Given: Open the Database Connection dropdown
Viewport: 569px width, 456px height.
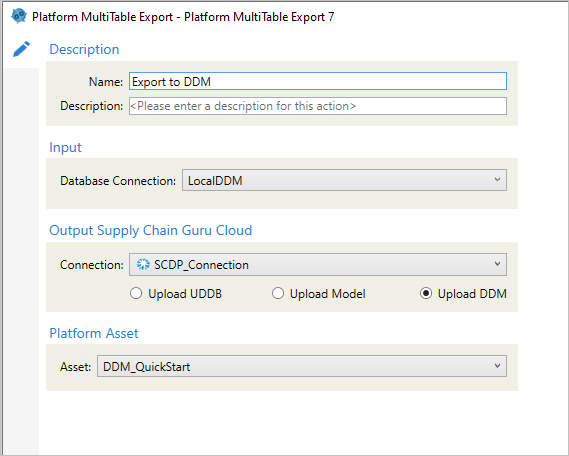Looking at the screenshot, I should pos(344,180).
